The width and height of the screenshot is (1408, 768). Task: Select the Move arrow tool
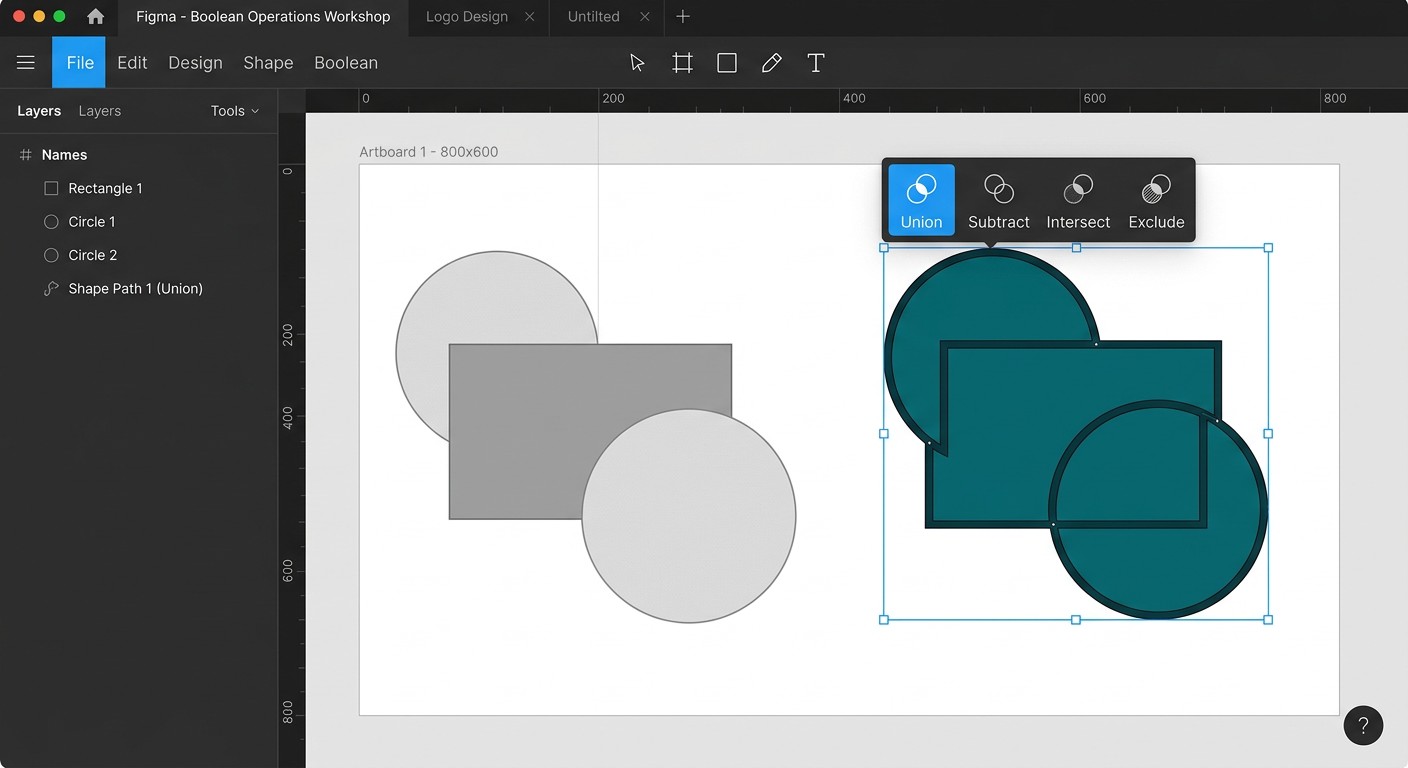click(x=637, y=63)
